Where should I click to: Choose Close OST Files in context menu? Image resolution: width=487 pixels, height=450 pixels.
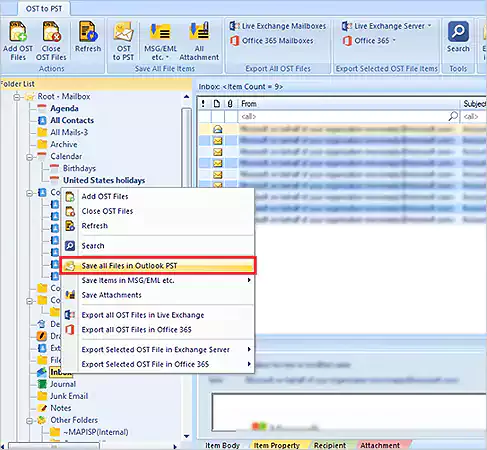(x=157, y=211)
